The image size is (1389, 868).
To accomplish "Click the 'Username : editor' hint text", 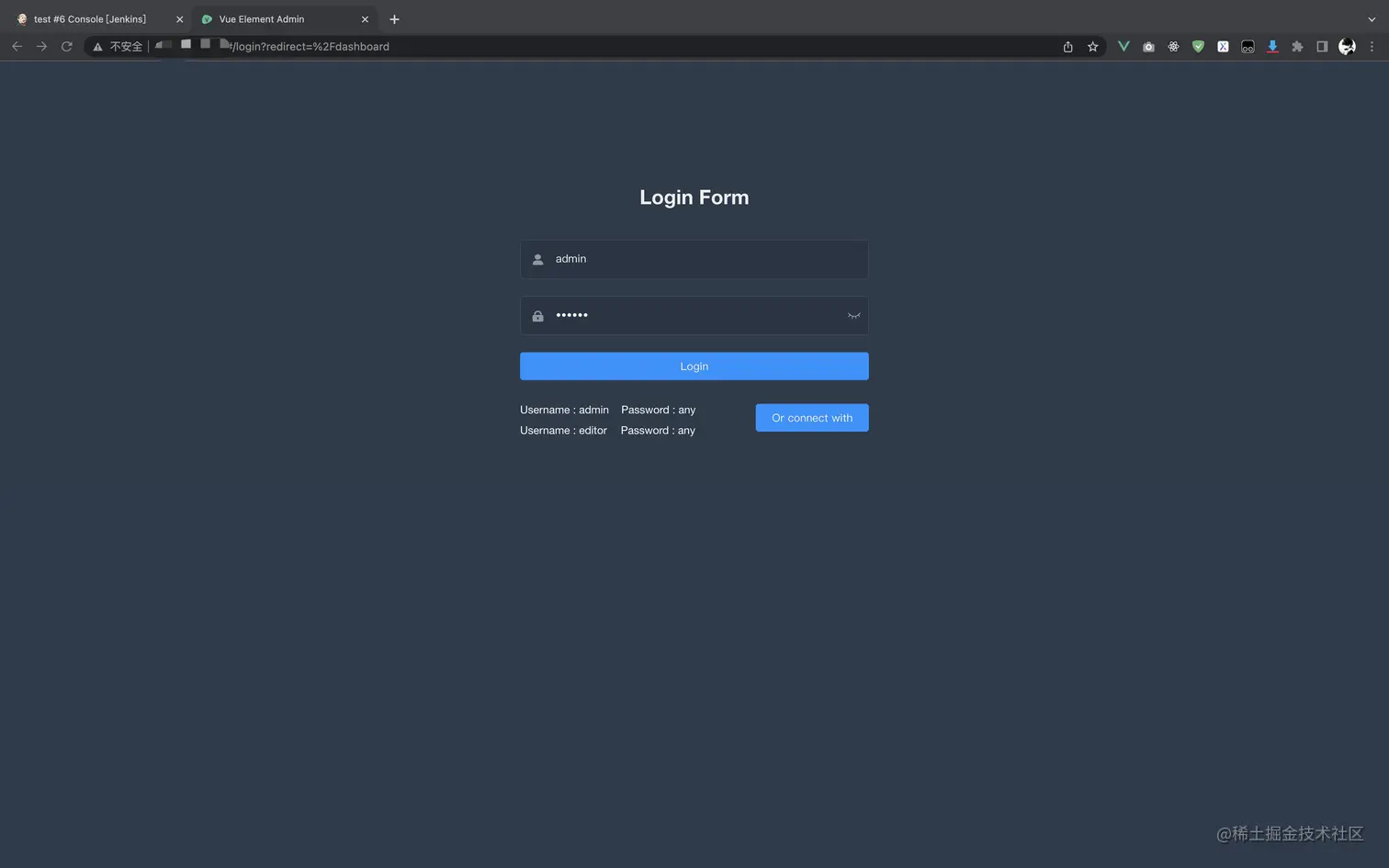I will [x=563, y=431].
